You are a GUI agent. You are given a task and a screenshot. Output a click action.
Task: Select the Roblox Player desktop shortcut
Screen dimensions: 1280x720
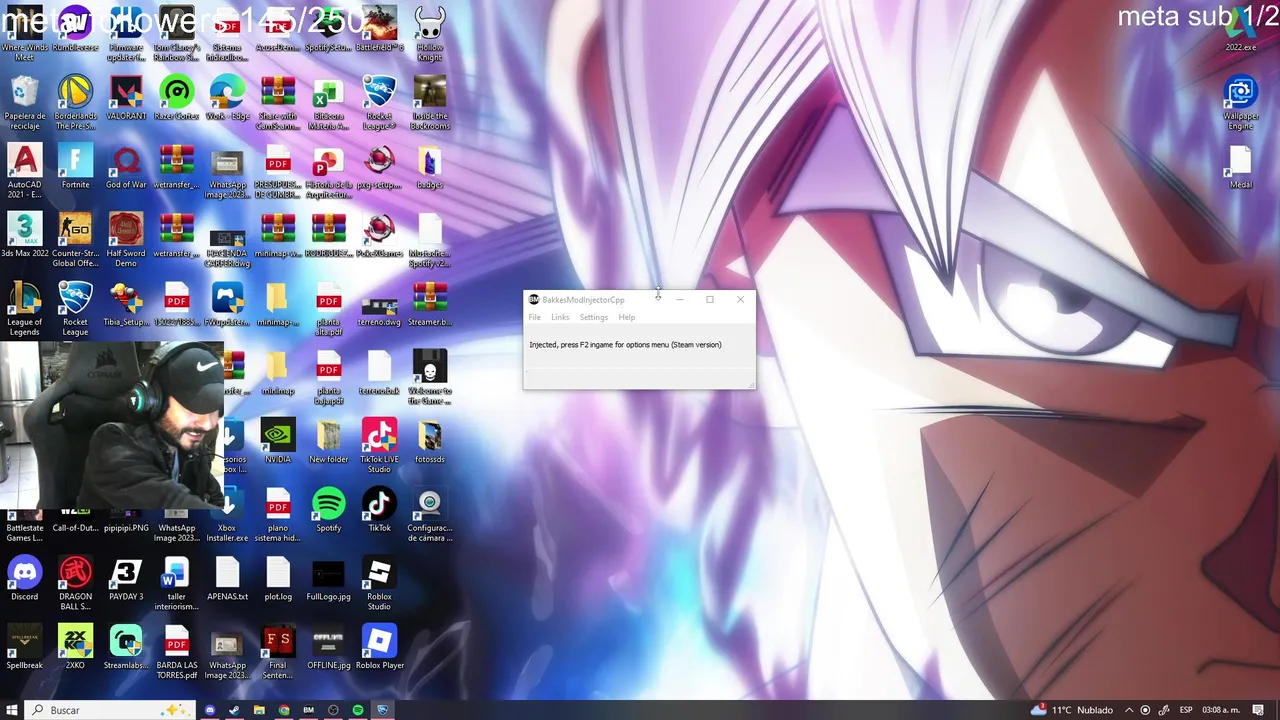click(x=379, y=647)
